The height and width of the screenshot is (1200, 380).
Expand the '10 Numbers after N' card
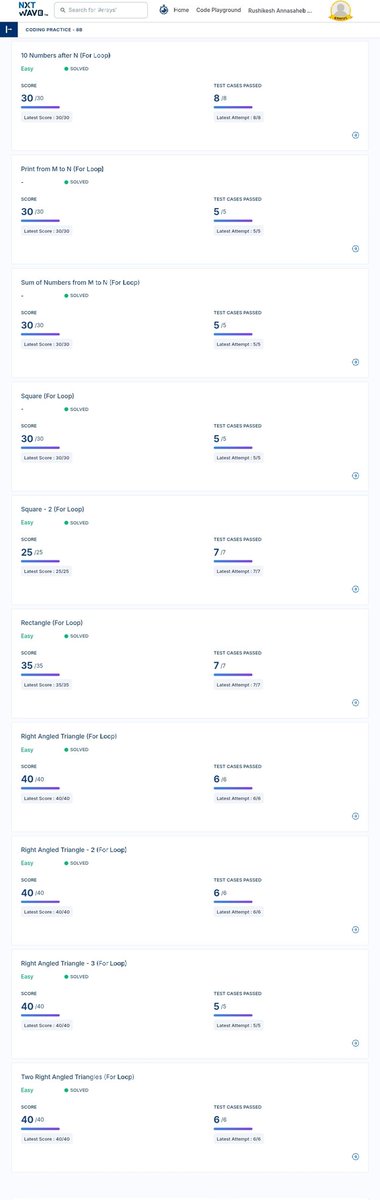pos(356,135)
